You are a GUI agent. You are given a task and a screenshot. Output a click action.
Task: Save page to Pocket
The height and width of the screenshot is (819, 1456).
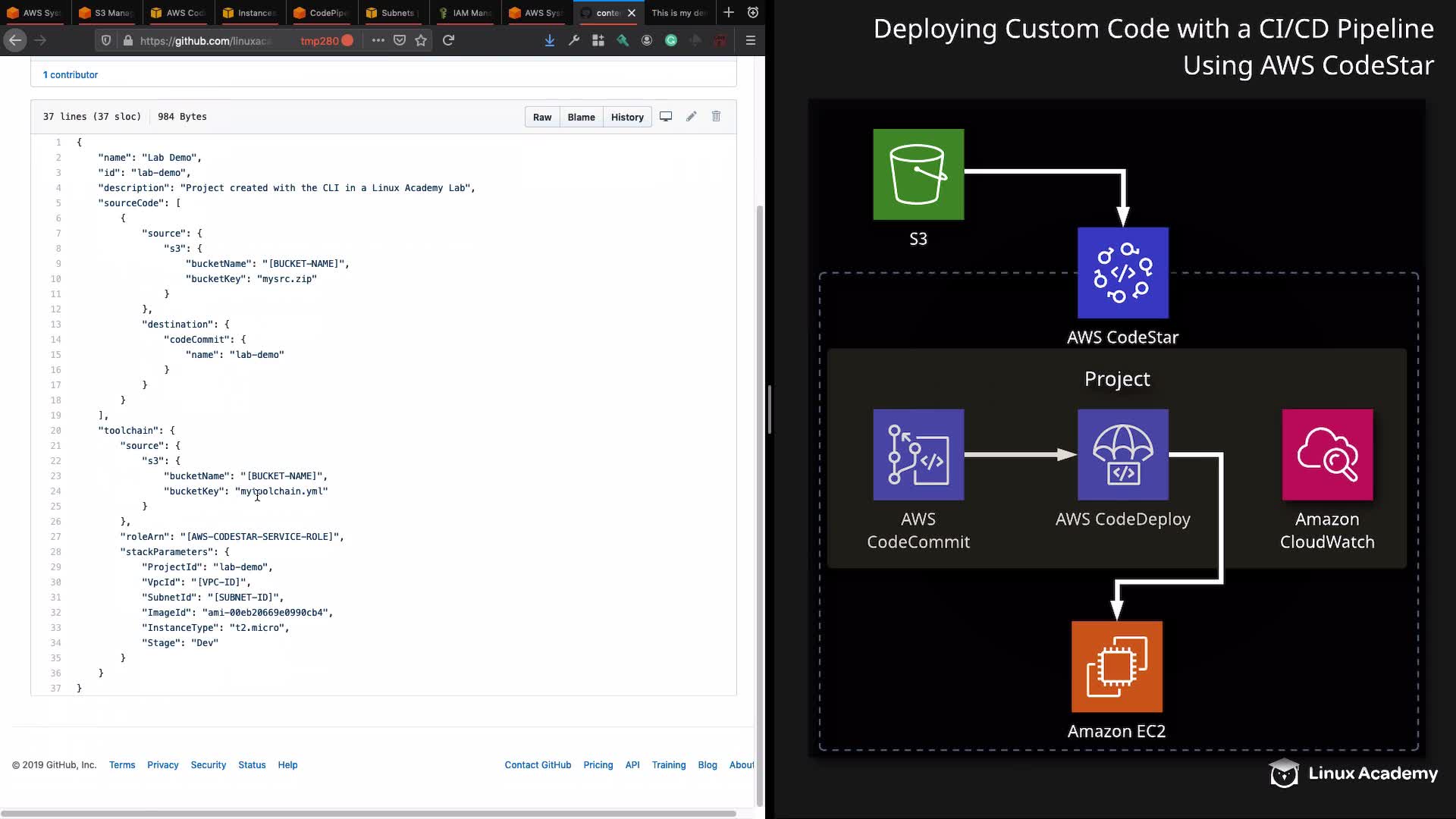pyautogui.click(x=400, y=40)
